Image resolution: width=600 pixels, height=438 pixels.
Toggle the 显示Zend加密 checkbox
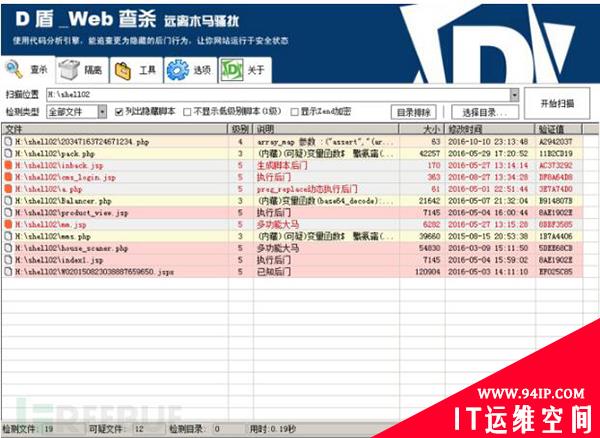click(294, 112)
